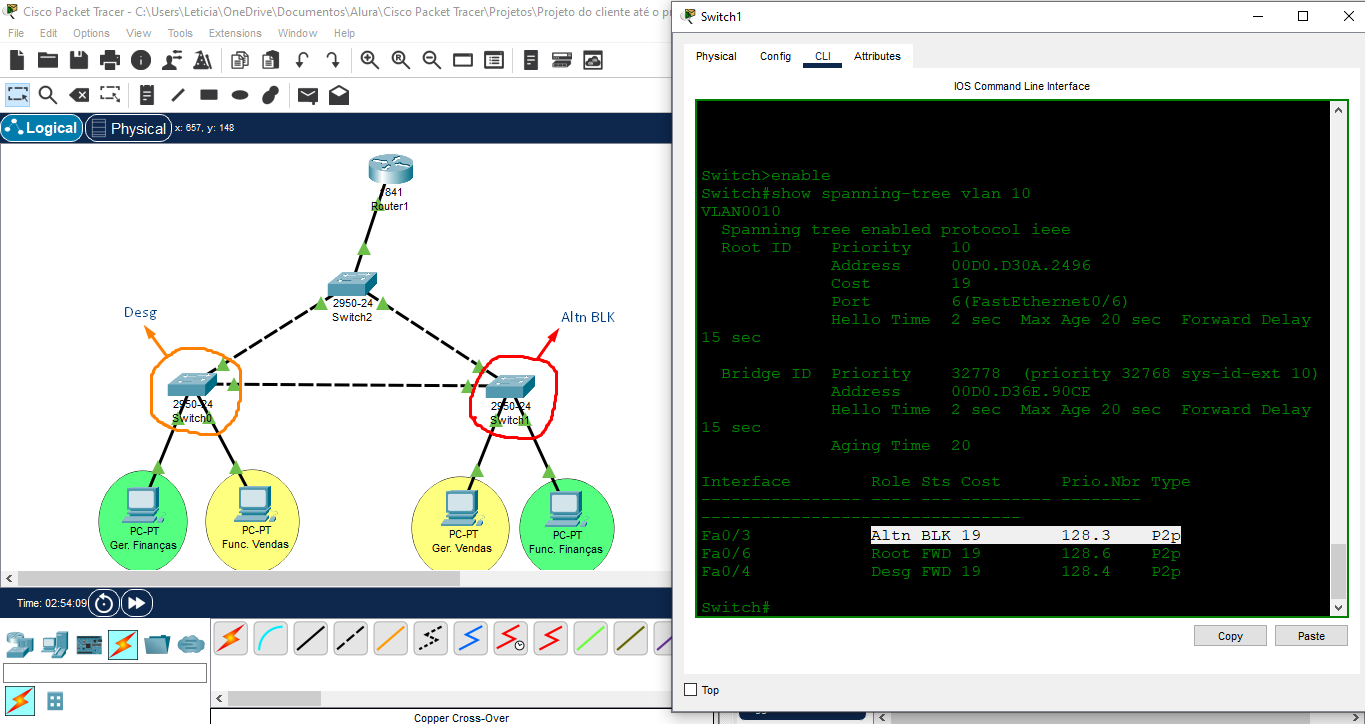
Task: Create a new file with the New icon
Action: (17, 60)
